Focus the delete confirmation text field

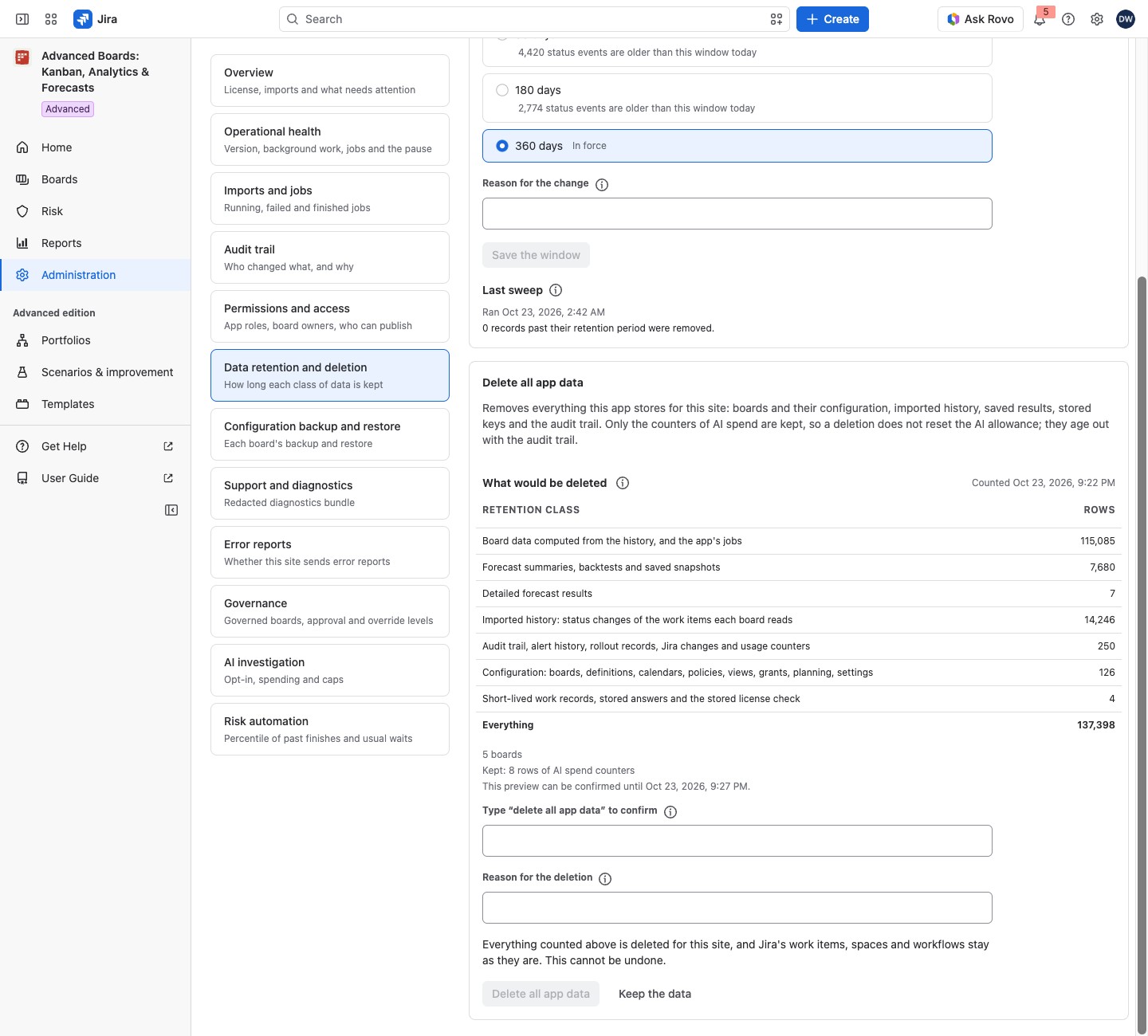[737, 841]
